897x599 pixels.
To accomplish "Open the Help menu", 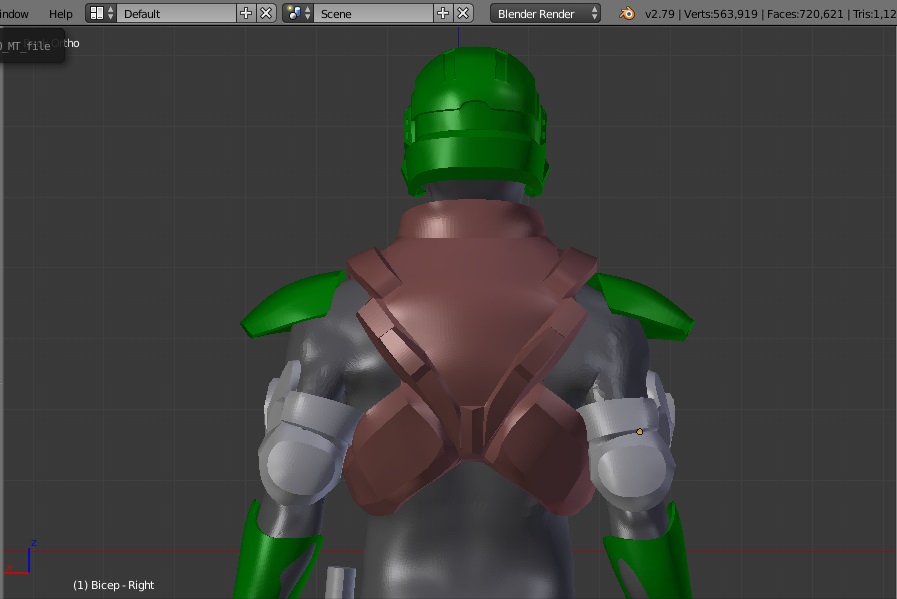I will pos(60,14).
